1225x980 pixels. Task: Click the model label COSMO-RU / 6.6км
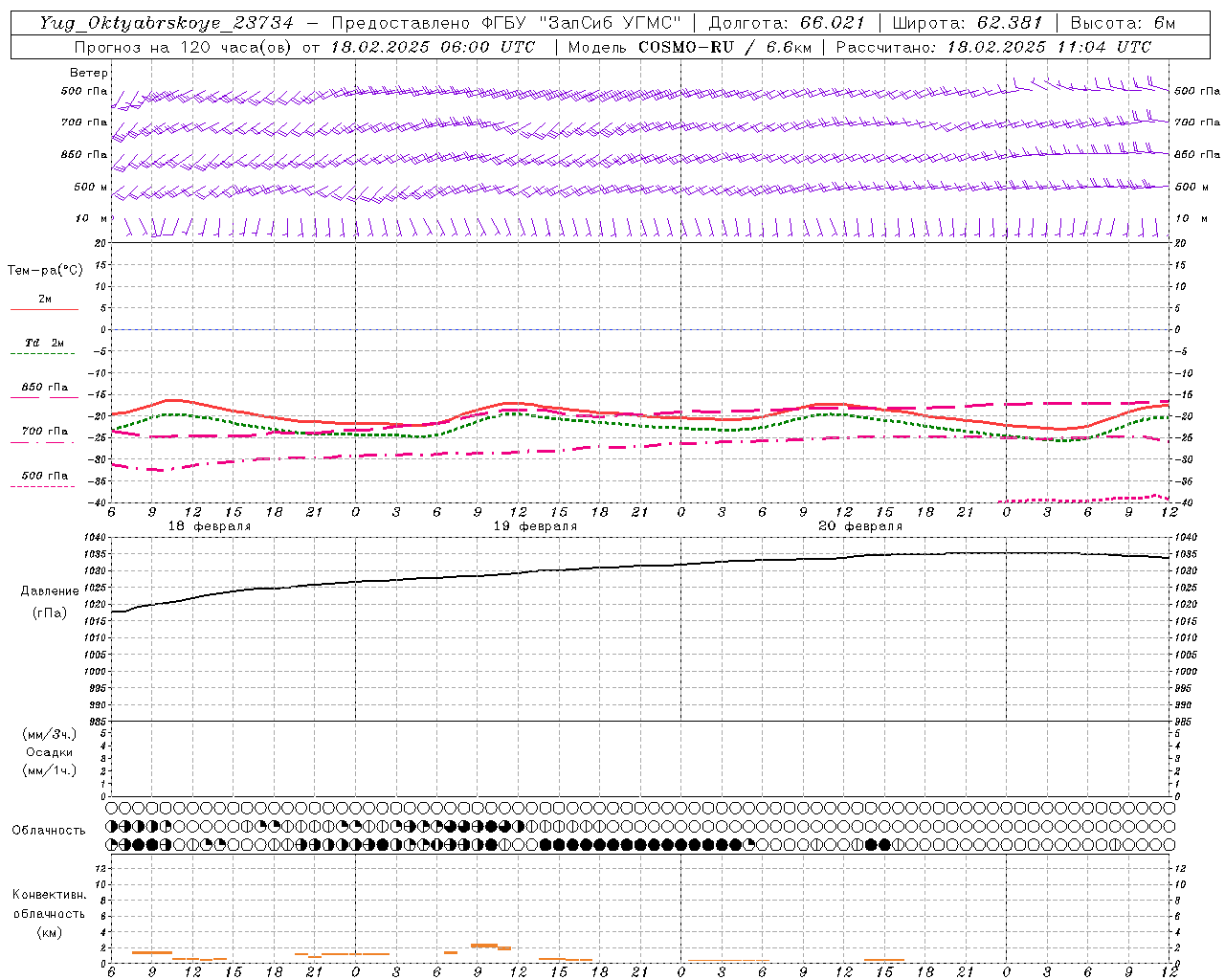point(724,47)
